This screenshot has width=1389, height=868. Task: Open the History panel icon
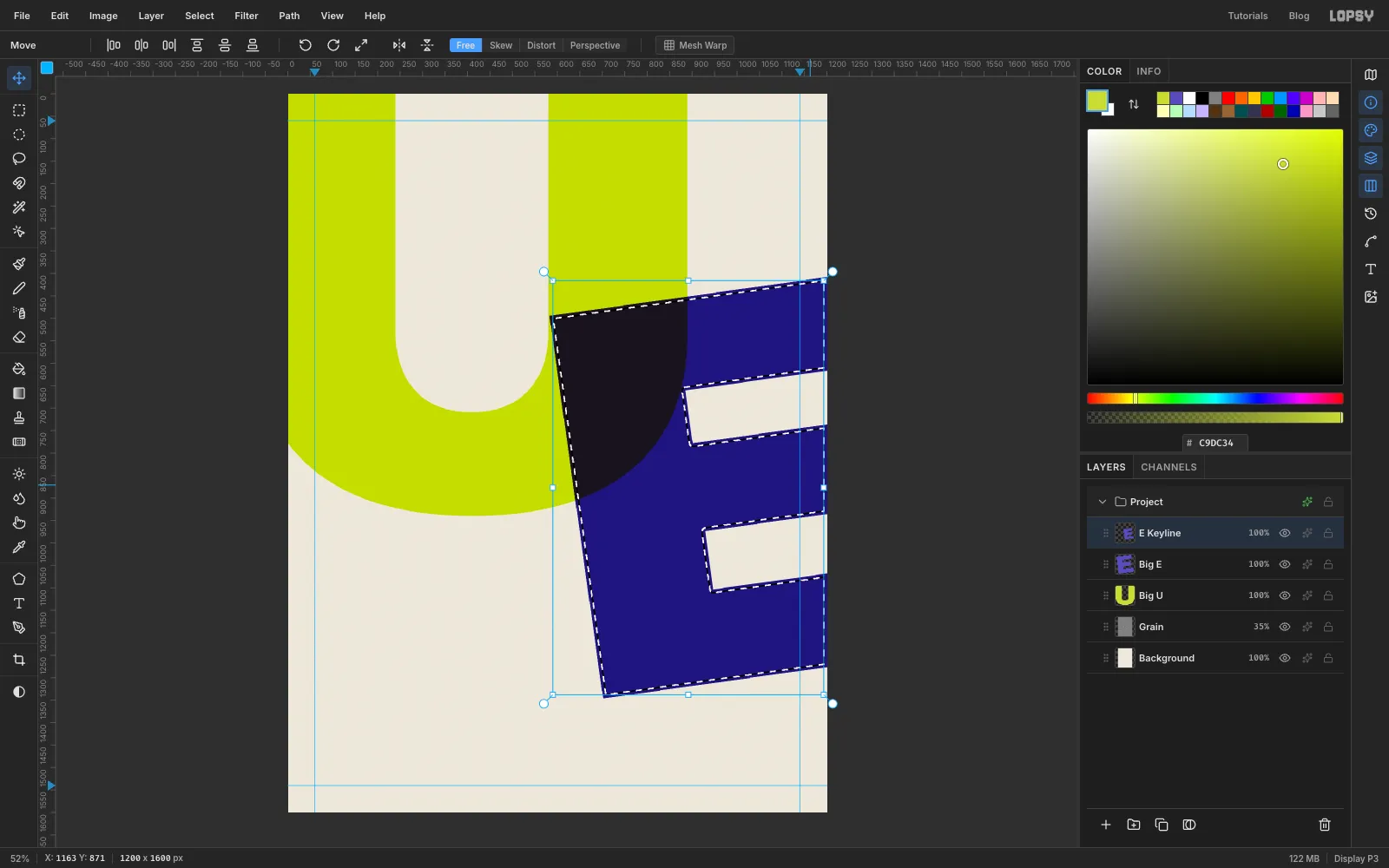click(1371, 214)
